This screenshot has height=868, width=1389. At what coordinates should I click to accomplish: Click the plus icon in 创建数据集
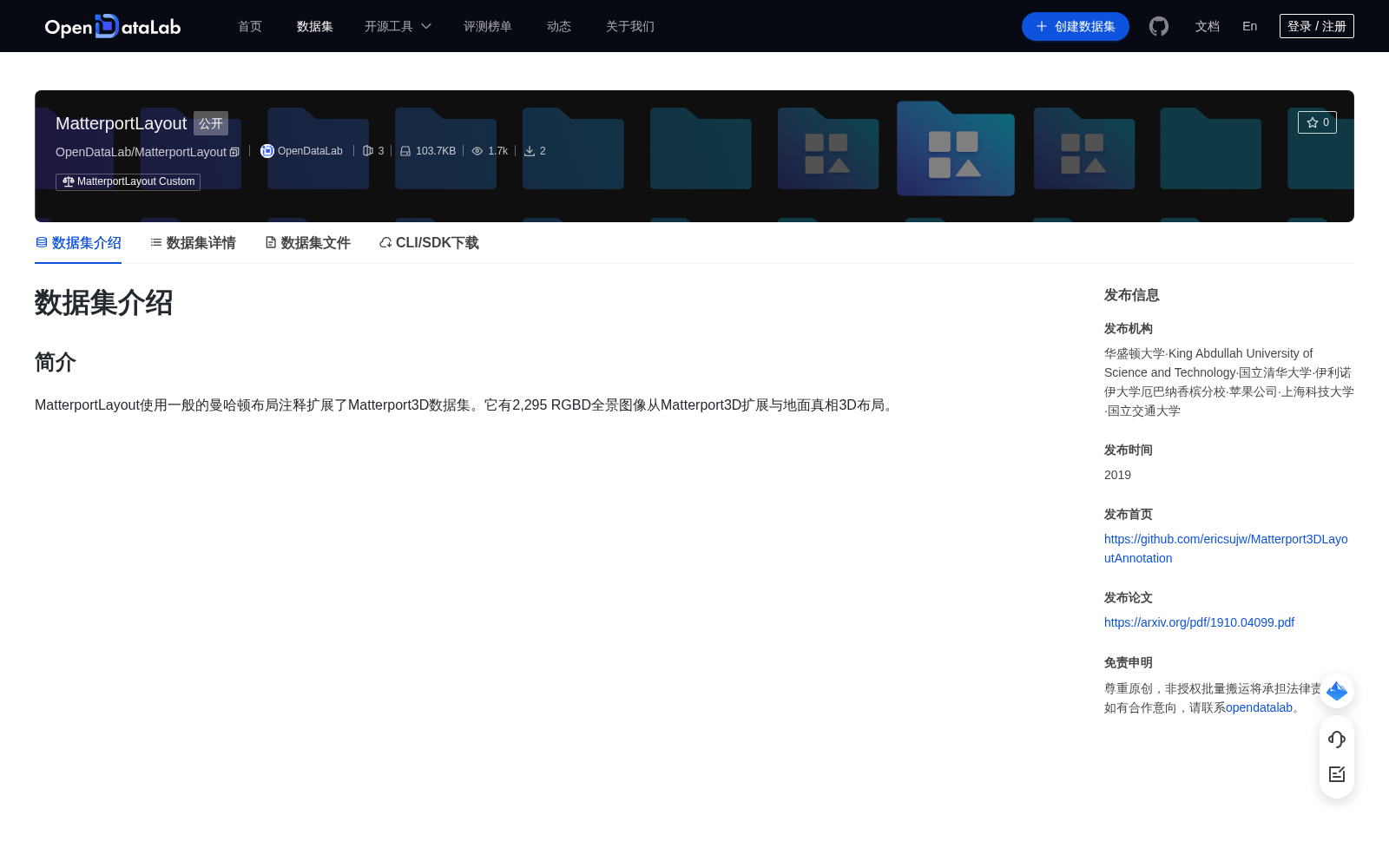[x=1042, y=26]
